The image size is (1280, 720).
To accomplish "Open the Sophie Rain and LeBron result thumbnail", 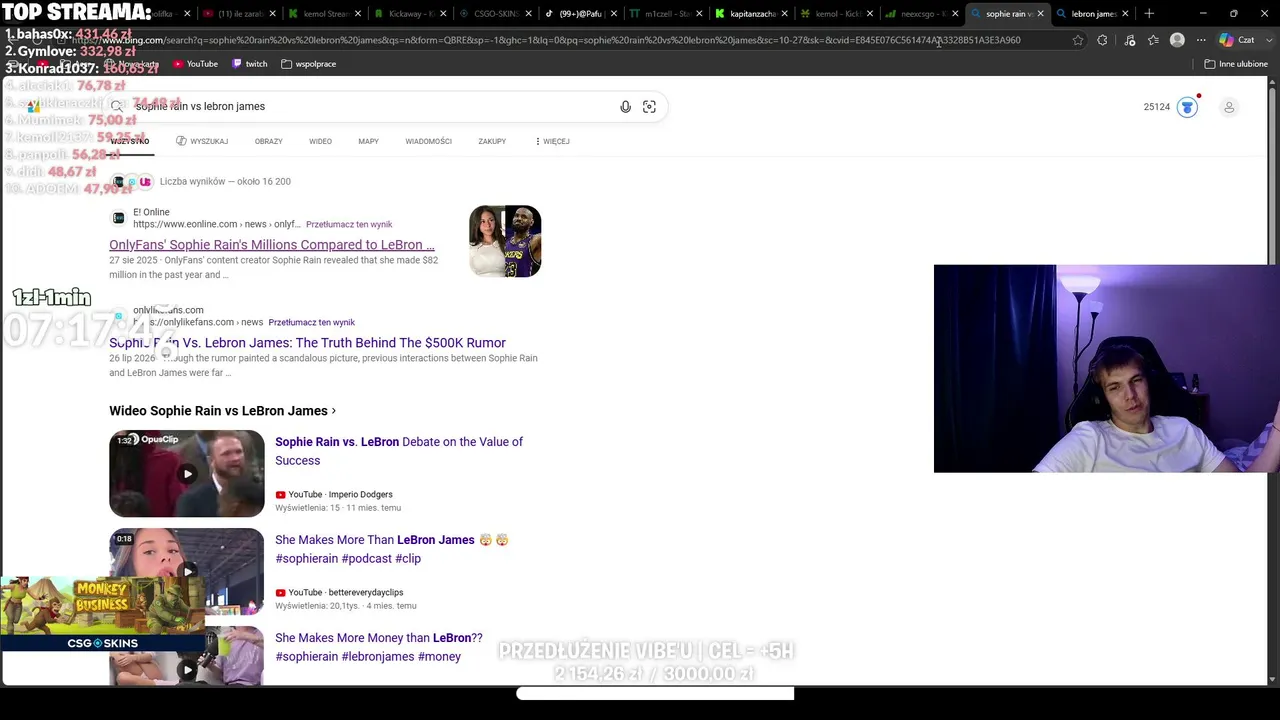I will point(505,241).
